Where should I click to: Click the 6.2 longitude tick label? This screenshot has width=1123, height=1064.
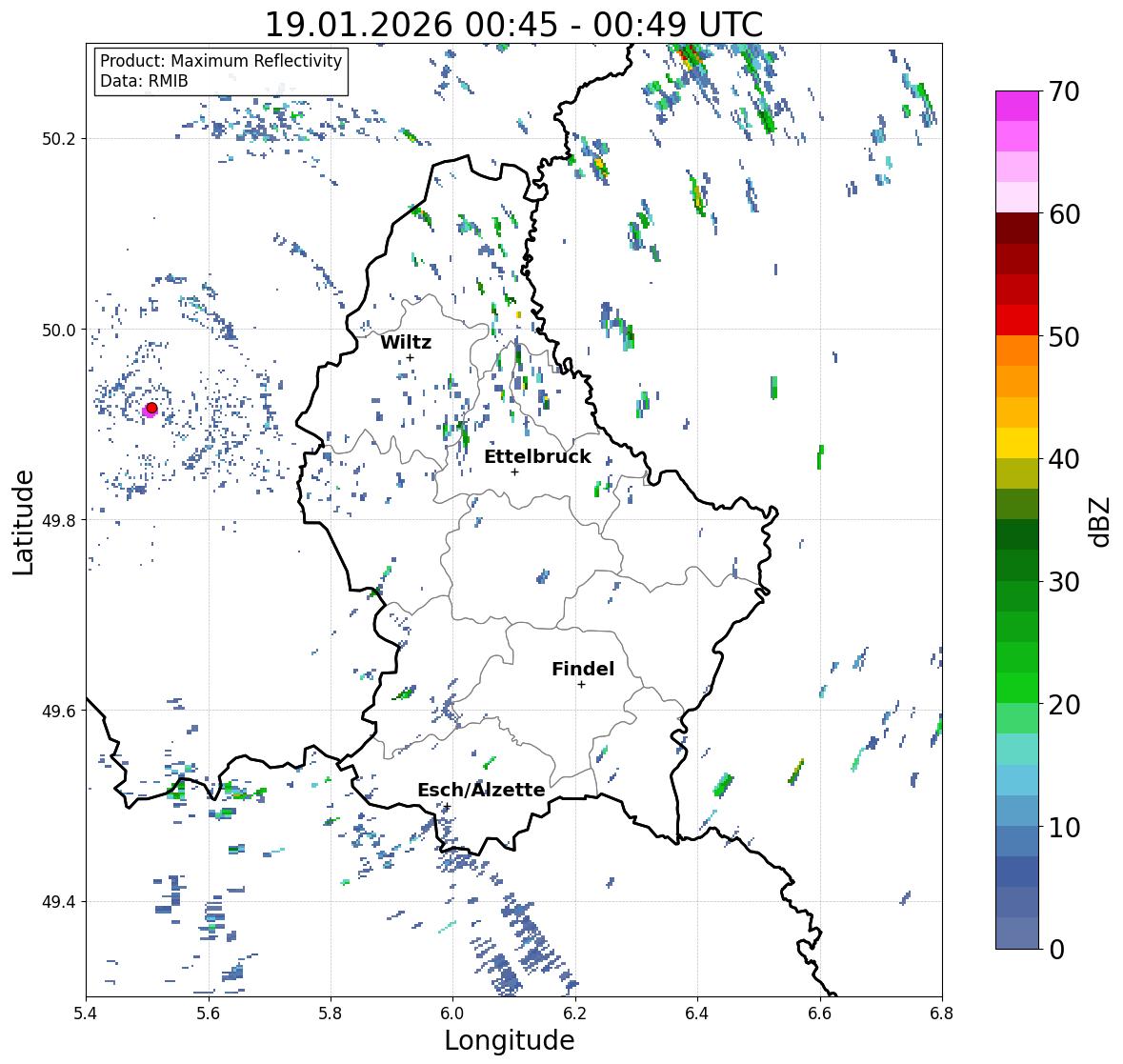click(x=575, y=1013)
